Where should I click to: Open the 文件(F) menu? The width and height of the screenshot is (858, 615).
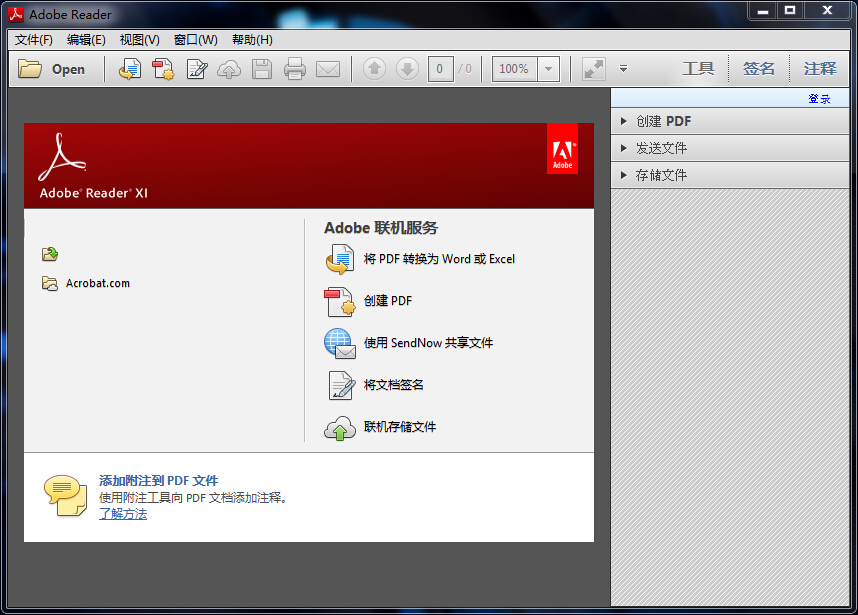click(x=33, y=40)
